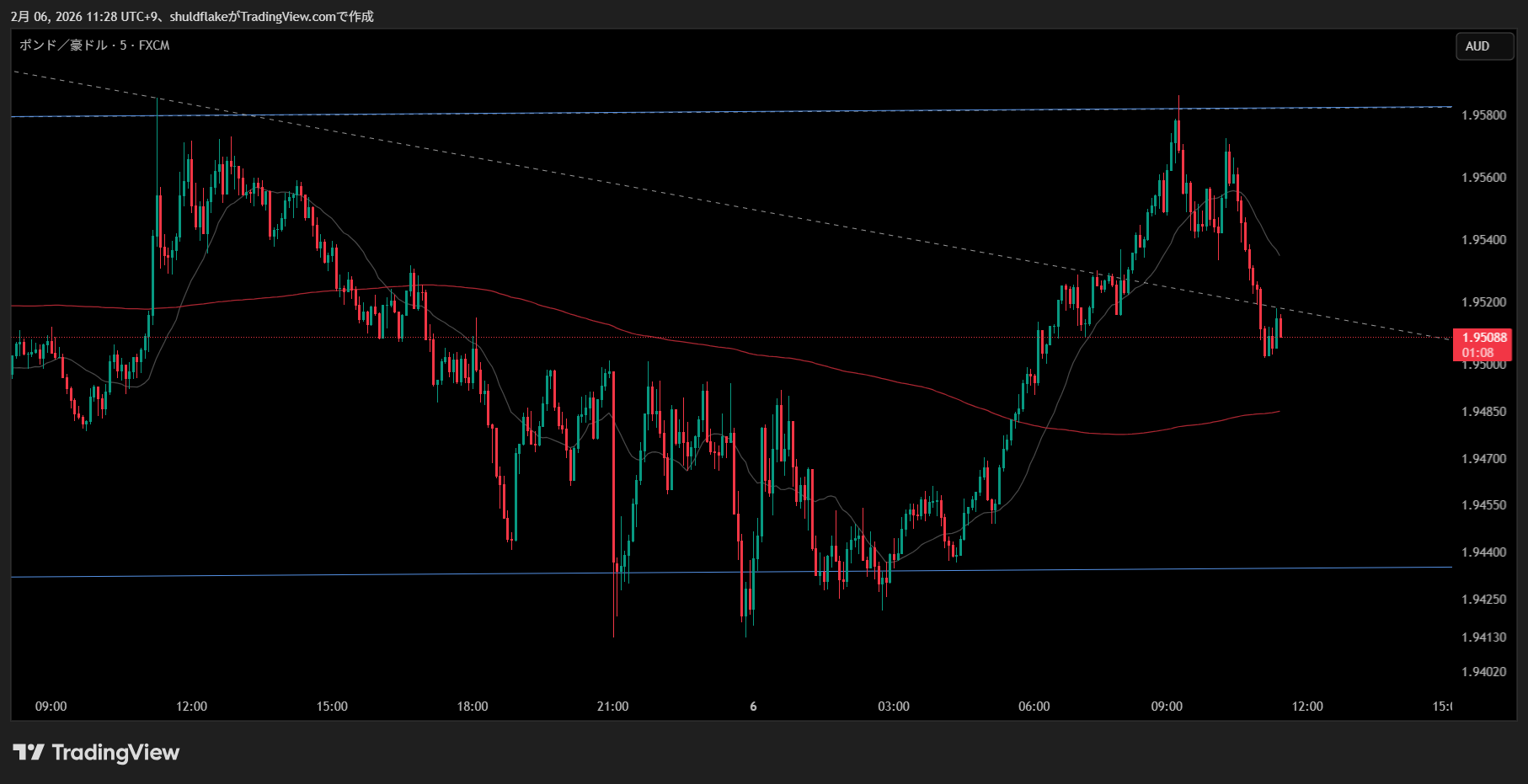Click the TradingView wordmark text
Viewport: 1528px width, 784px height.
pos(115,752)
